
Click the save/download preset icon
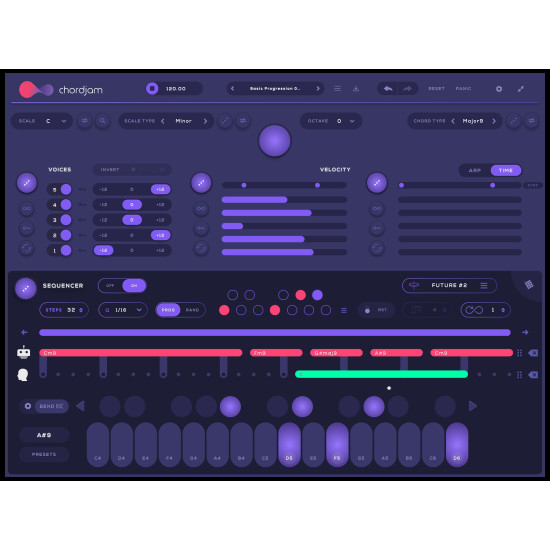pyautogui.click(x=356, y=88)
